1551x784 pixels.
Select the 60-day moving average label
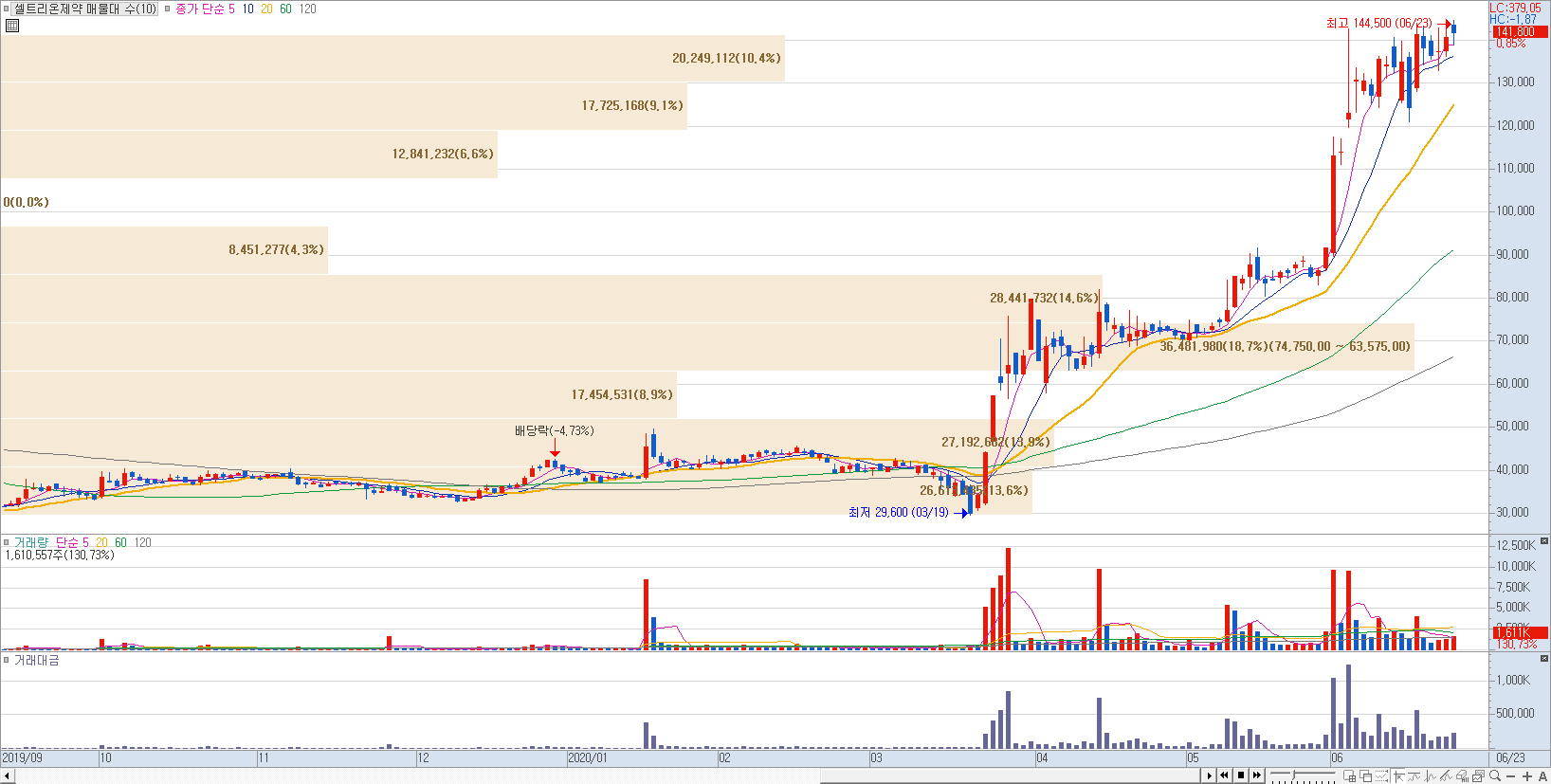click(x=285, y=9)
